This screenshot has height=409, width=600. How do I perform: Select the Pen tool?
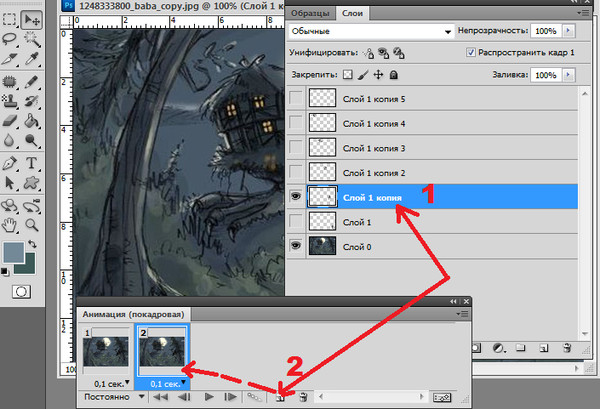[9, 163]
